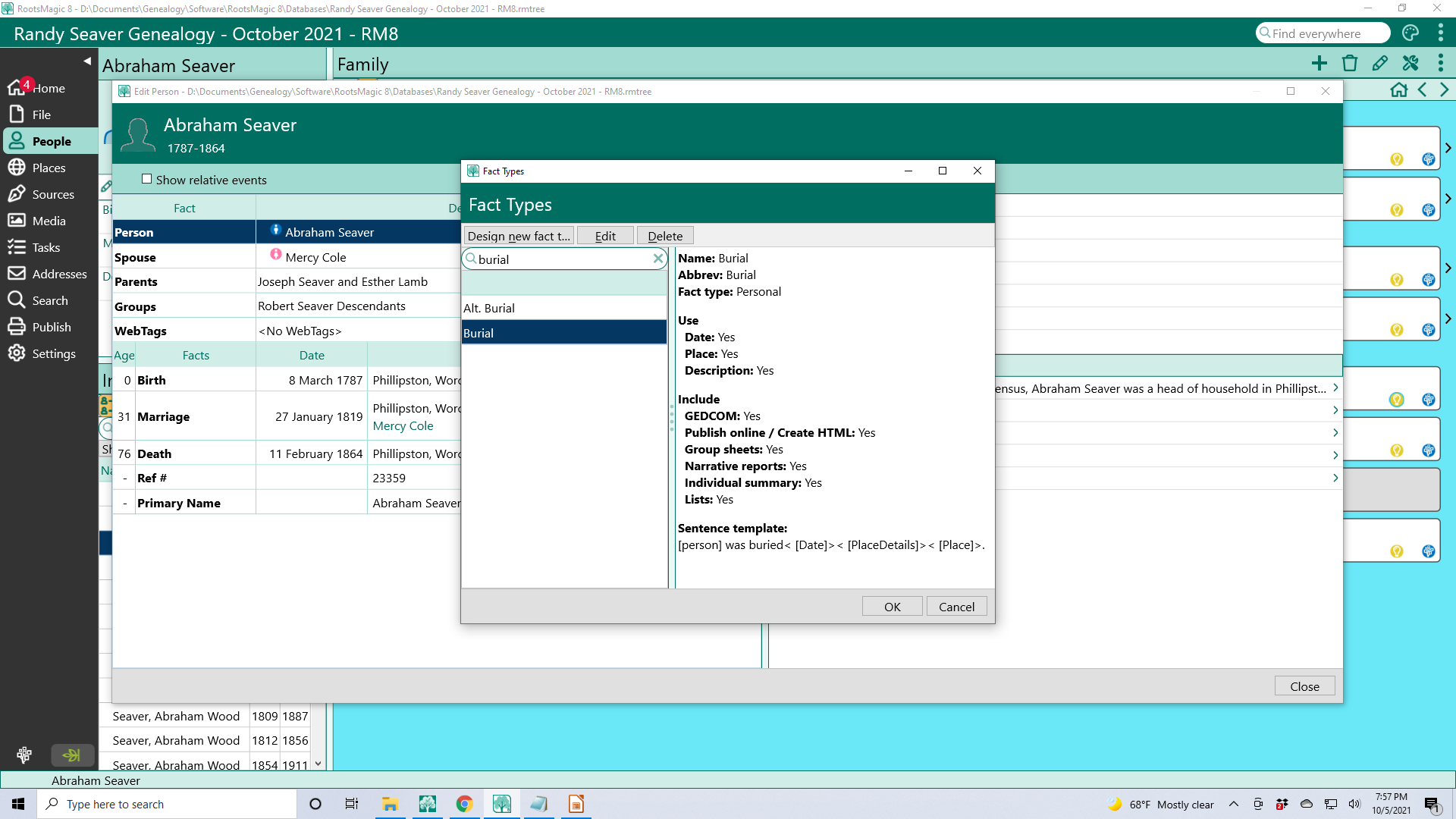Viewport: 1456px width, 819px height.
Task: Expand the census note row chevron
Action: coord(1335,388)
